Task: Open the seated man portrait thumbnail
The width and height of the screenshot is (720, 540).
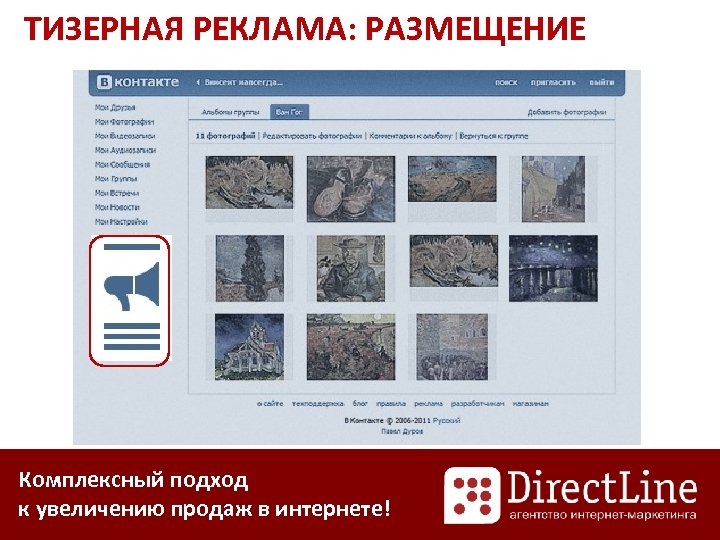Action: point(351,268)
